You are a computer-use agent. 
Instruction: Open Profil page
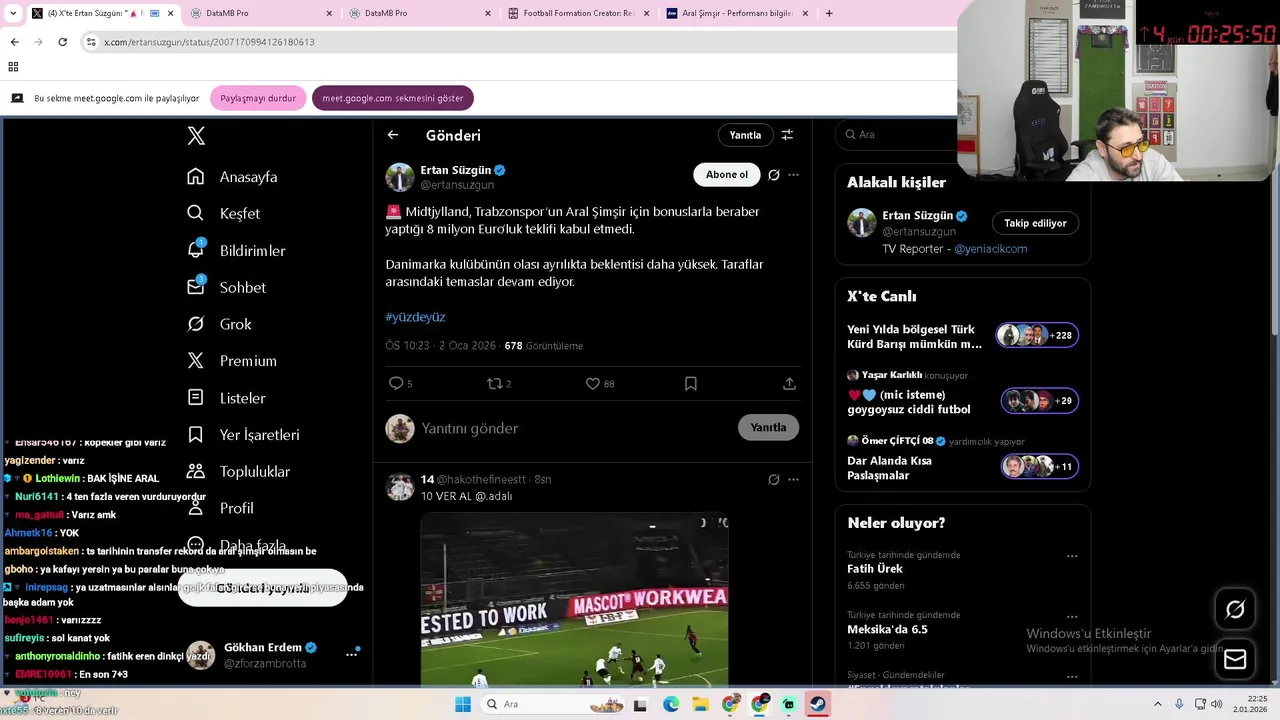(220, 508)
